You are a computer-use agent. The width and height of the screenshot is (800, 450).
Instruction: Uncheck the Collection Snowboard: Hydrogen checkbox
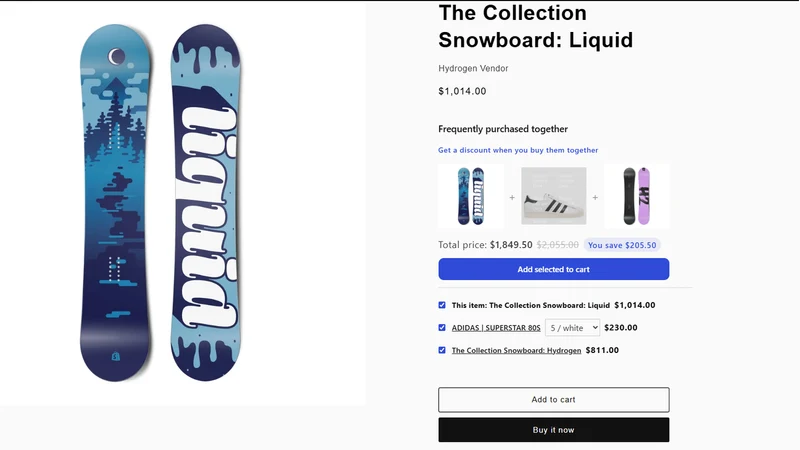tap(442, 350)
